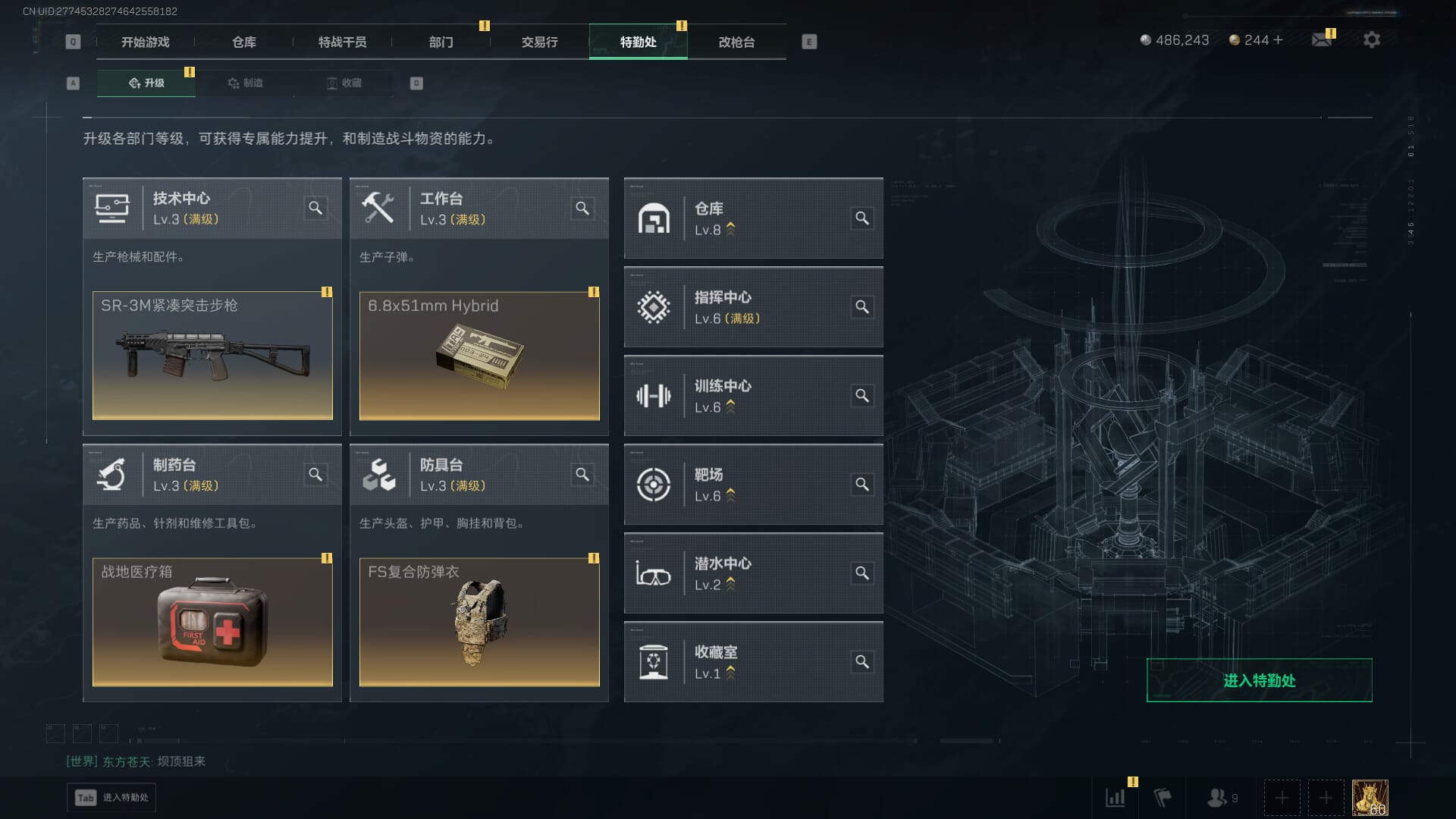This screenshot has width=1456, height=819.
Task: Open the mail envelope icon
Action: (1322, 39)
